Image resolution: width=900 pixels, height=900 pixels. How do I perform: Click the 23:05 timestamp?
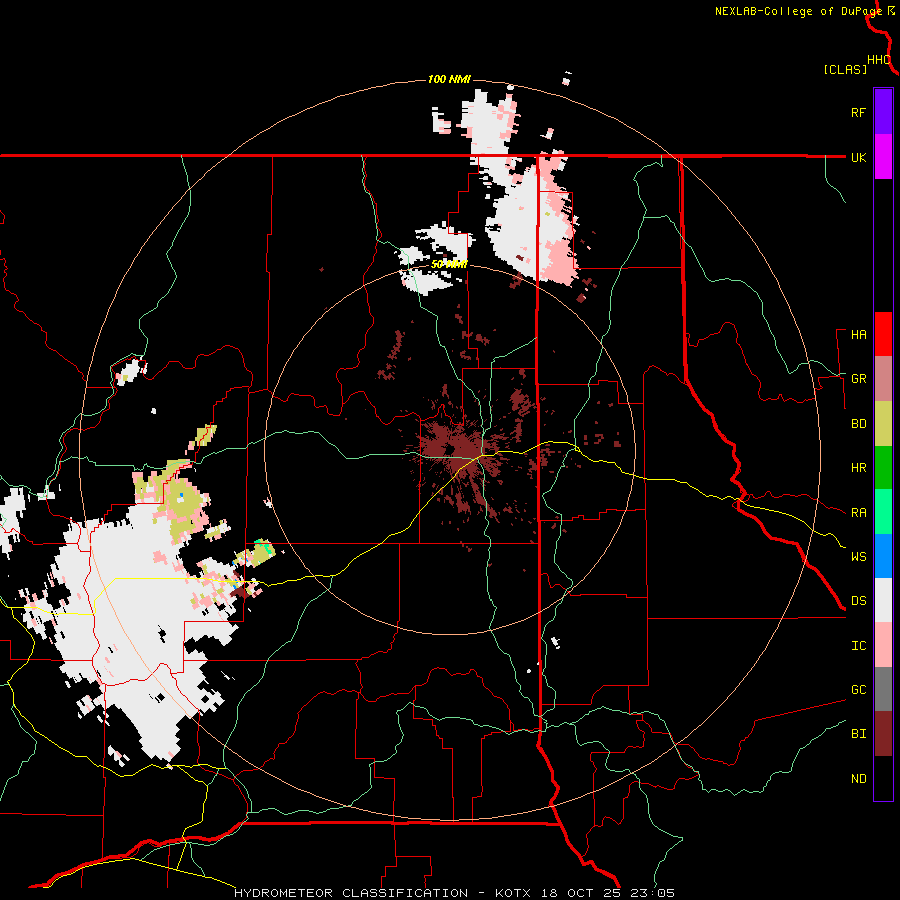(654, 893)
